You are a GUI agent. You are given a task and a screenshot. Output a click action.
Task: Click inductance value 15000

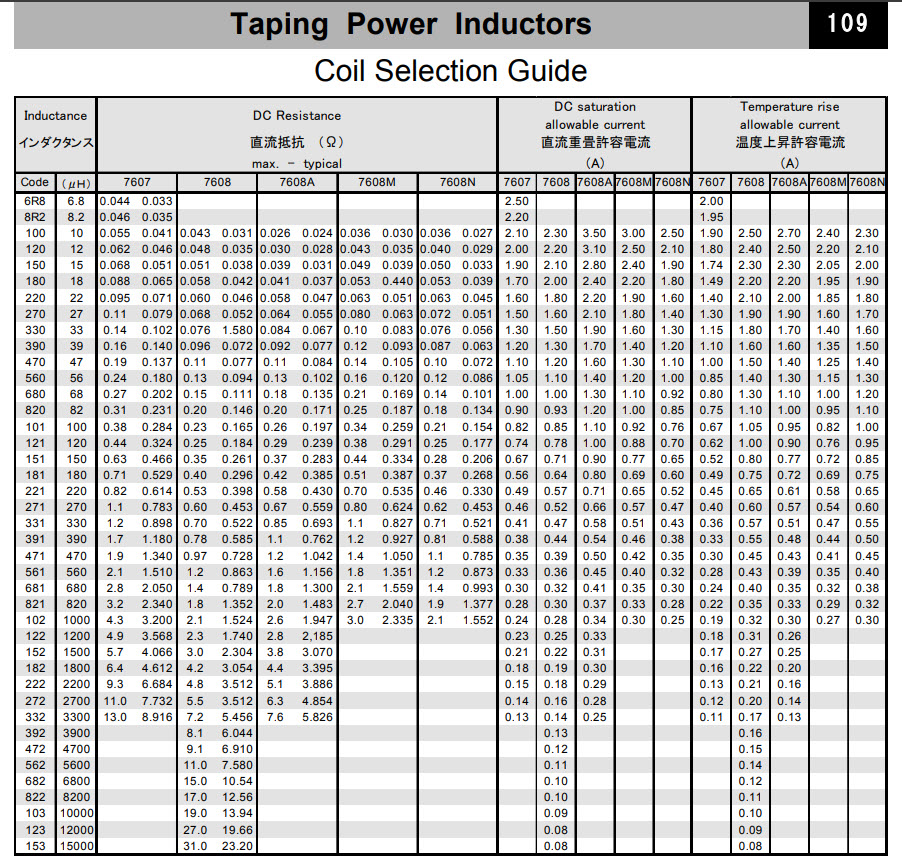(x=76, y=845)
